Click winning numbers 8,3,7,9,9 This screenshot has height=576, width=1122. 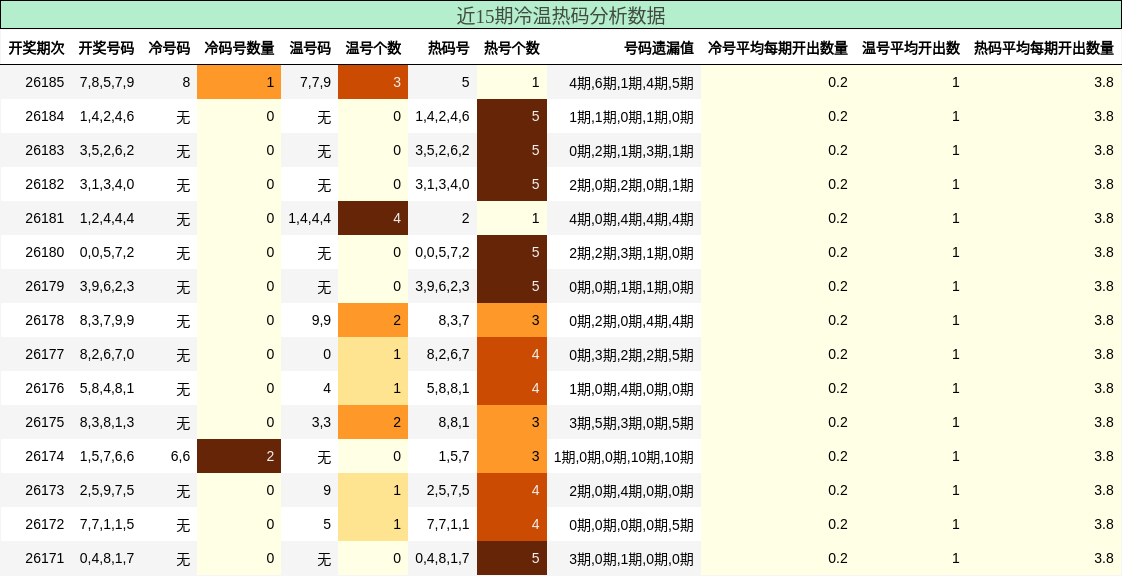[107, 320]
